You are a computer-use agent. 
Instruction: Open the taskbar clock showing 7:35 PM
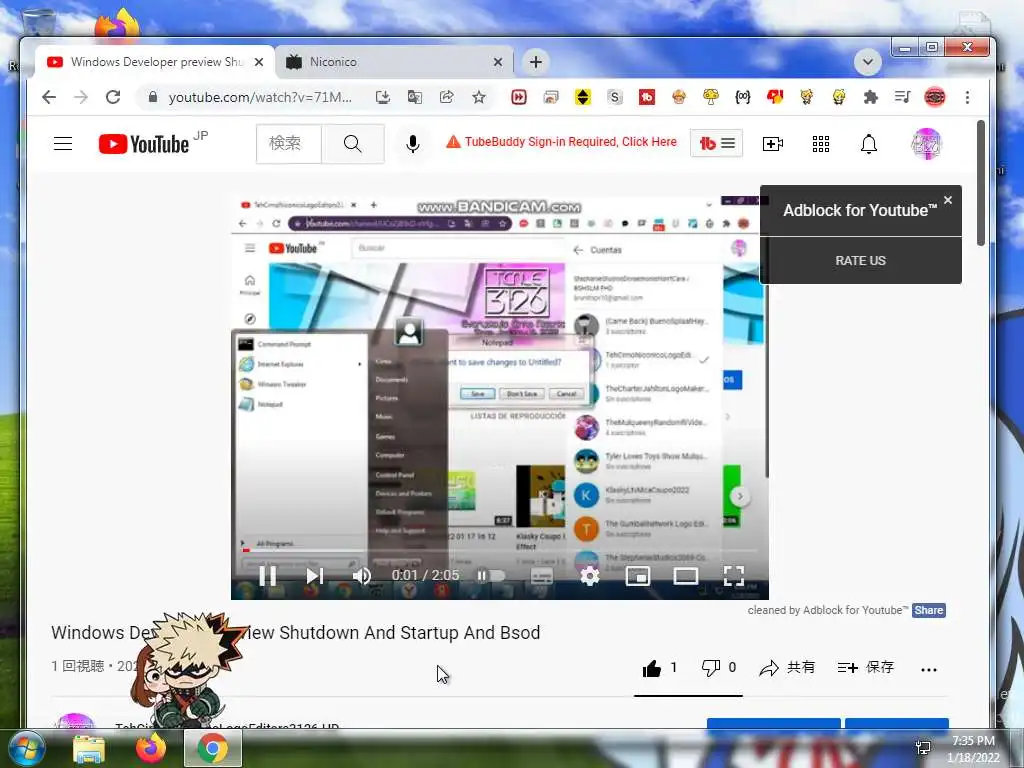click(x=973, y=748)
